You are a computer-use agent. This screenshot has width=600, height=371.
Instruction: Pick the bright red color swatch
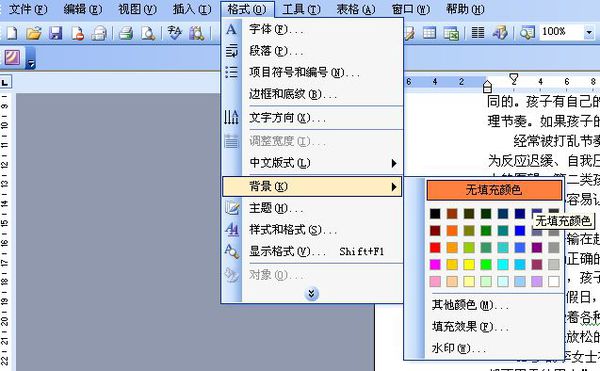(x=435, y=247)
